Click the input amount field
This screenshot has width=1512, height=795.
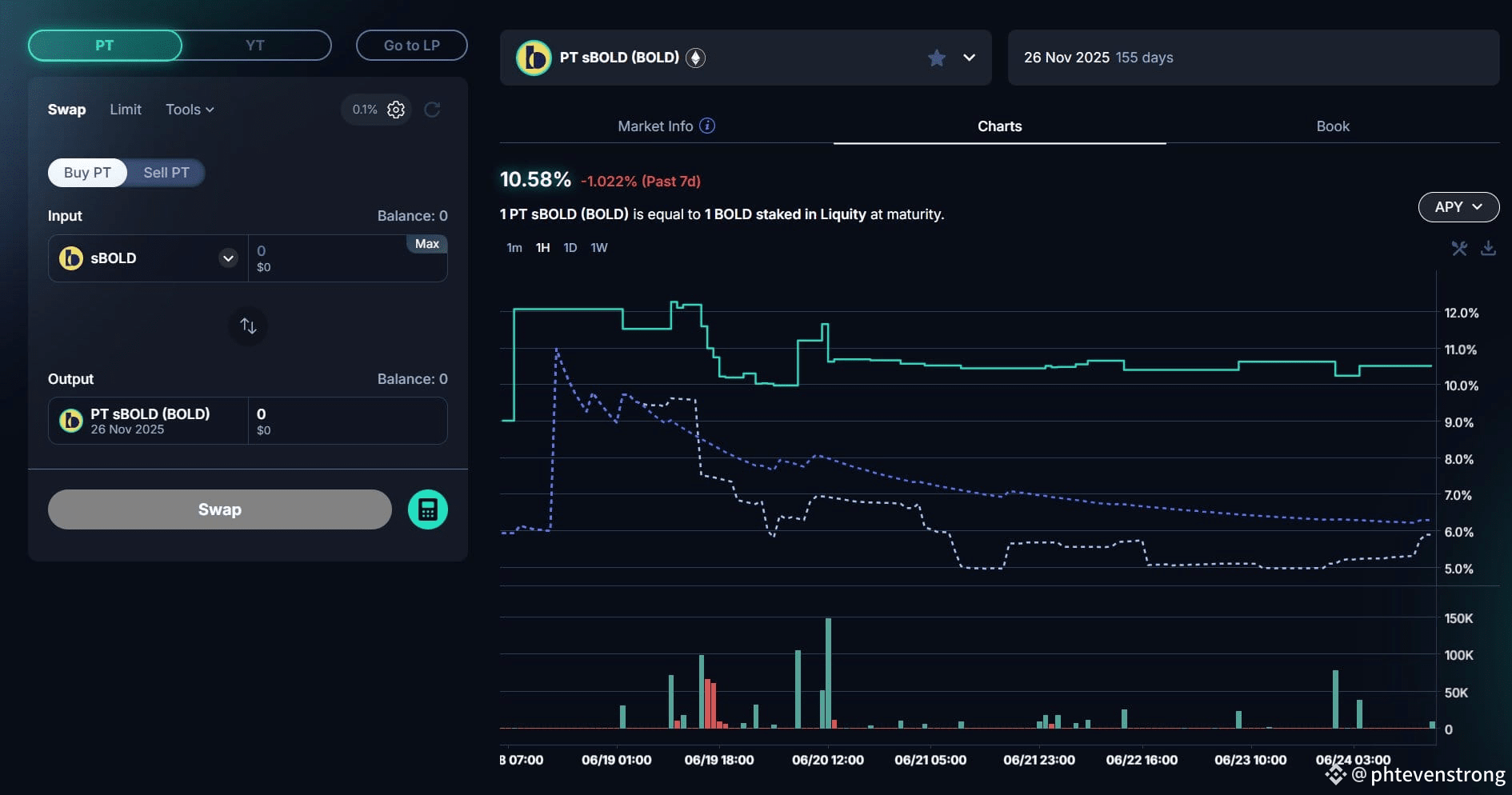[330, 258]
